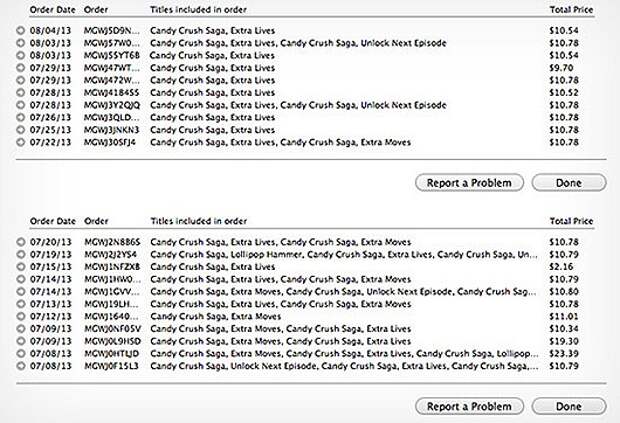Click the $10.80 total price
The width and height of the screenshot is (620, 423).
[x=564, y=292]
